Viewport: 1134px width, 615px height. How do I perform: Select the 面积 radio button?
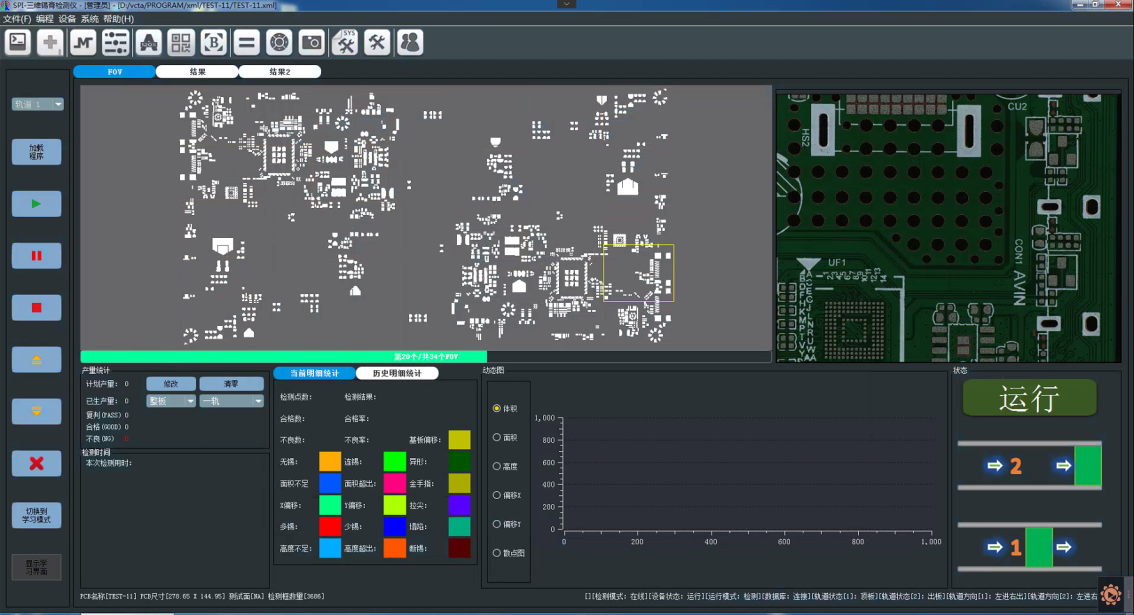[497, 437]
